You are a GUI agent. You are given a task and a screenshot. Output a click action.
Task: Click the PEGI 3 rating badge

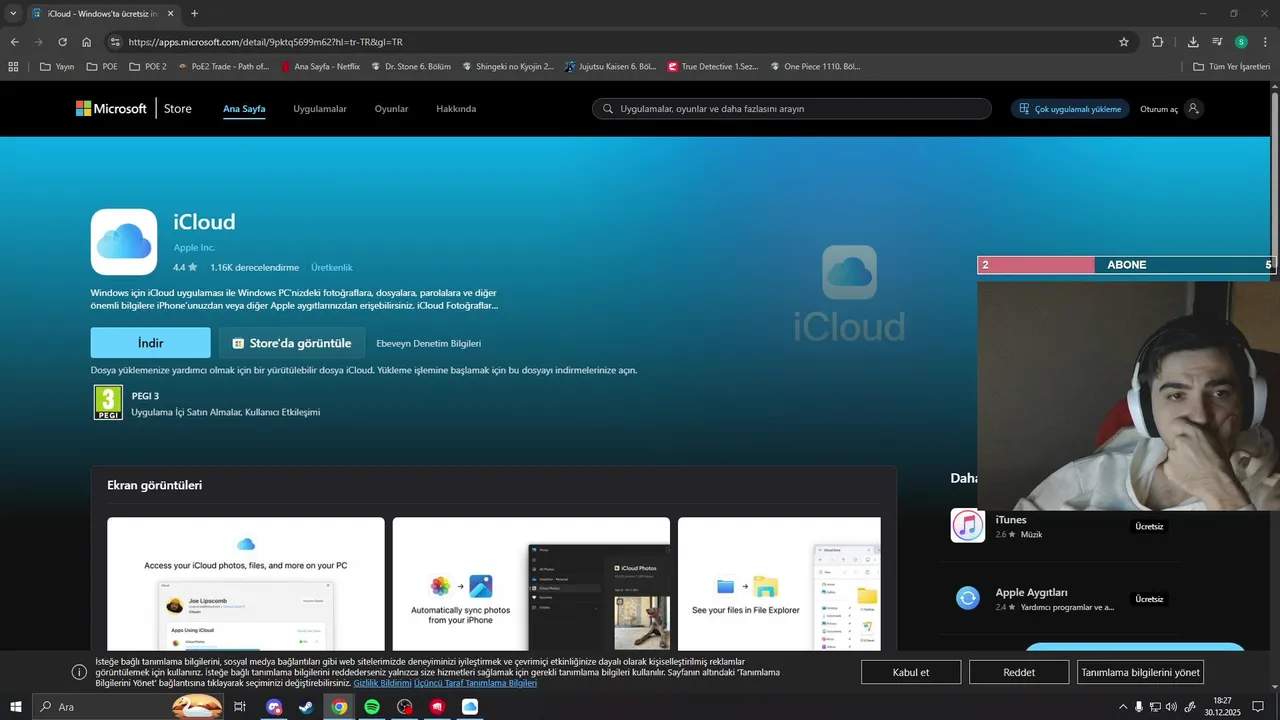click(109, 403)
